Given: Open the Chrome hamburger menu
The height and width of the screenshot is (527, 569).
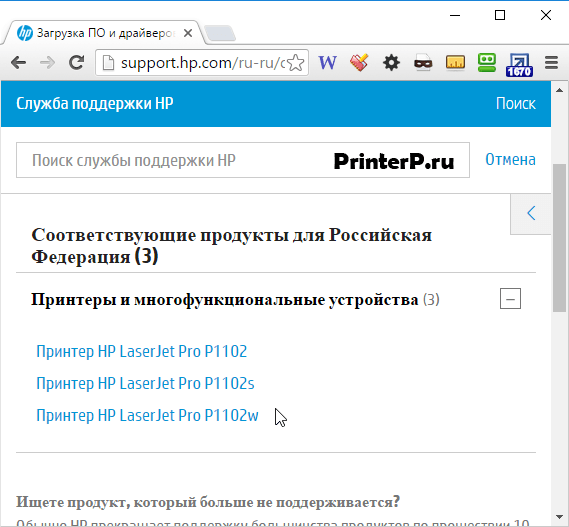Looking at the screenshot, I should tap(551, 63).
